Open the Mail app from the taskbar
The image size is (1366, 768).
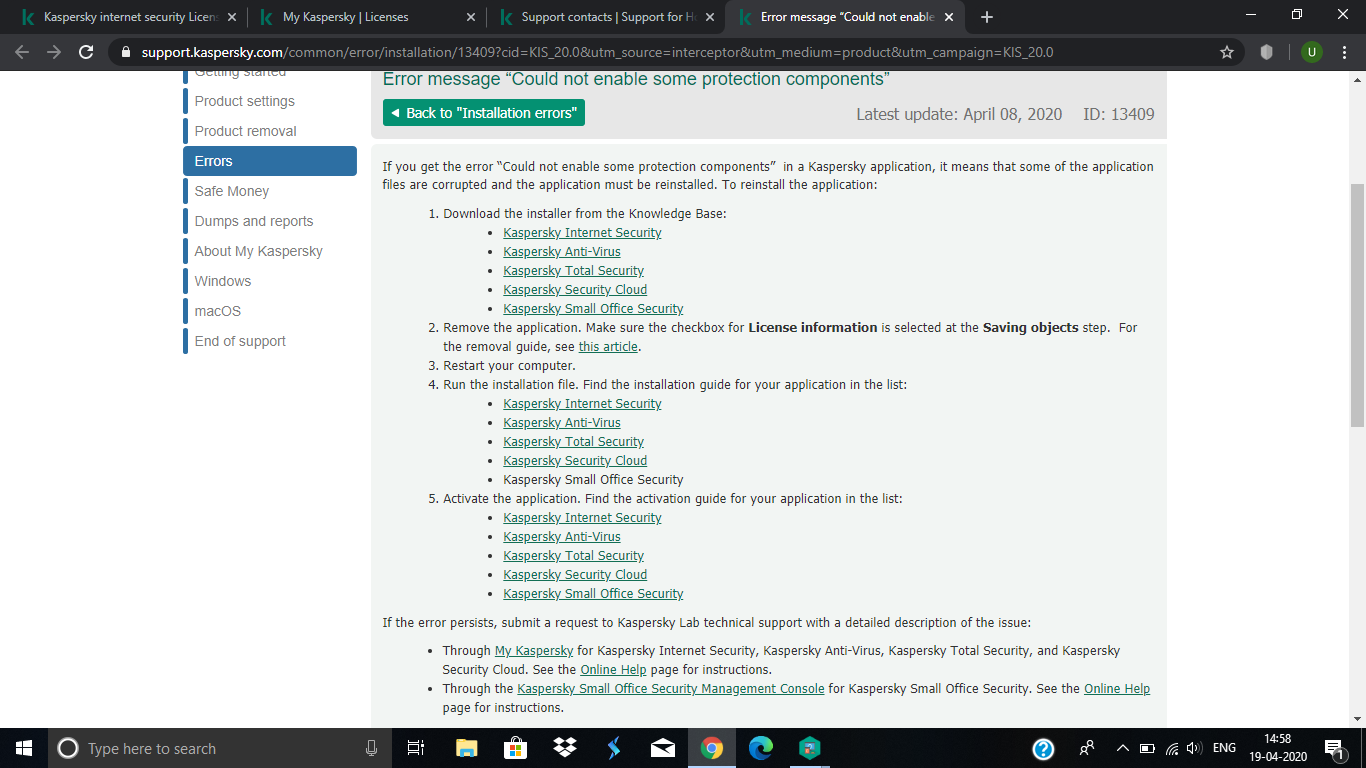coord(661,748)
